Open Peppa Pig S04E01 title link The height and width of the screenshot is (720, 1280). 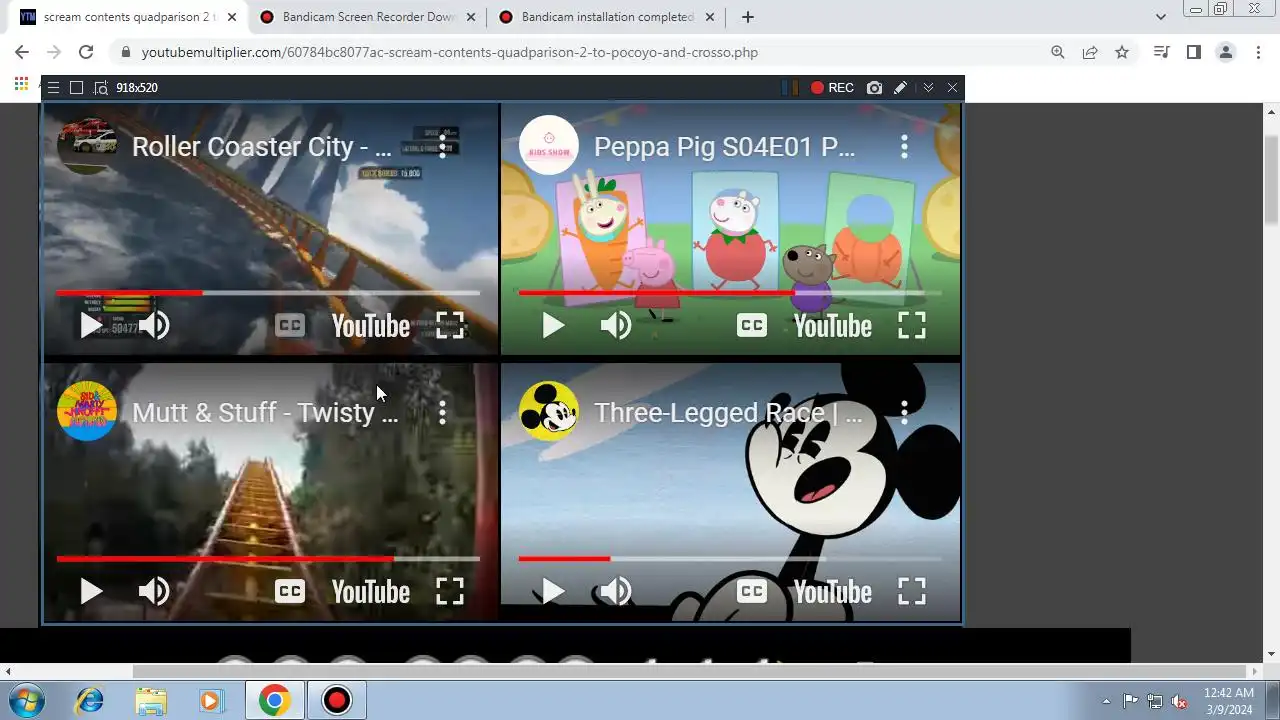(725, 147)
